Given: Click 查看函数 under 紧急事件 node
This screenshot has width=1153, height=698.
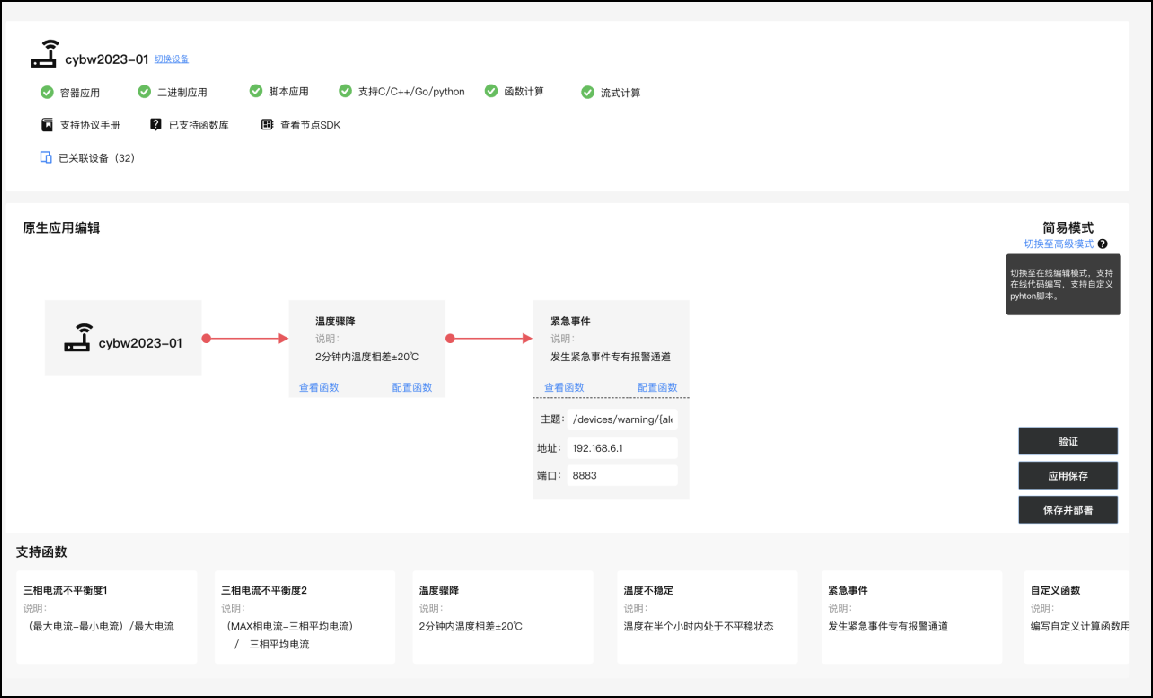Looking at the screenshot, I should pyautogui.click(x=564, y=388).
